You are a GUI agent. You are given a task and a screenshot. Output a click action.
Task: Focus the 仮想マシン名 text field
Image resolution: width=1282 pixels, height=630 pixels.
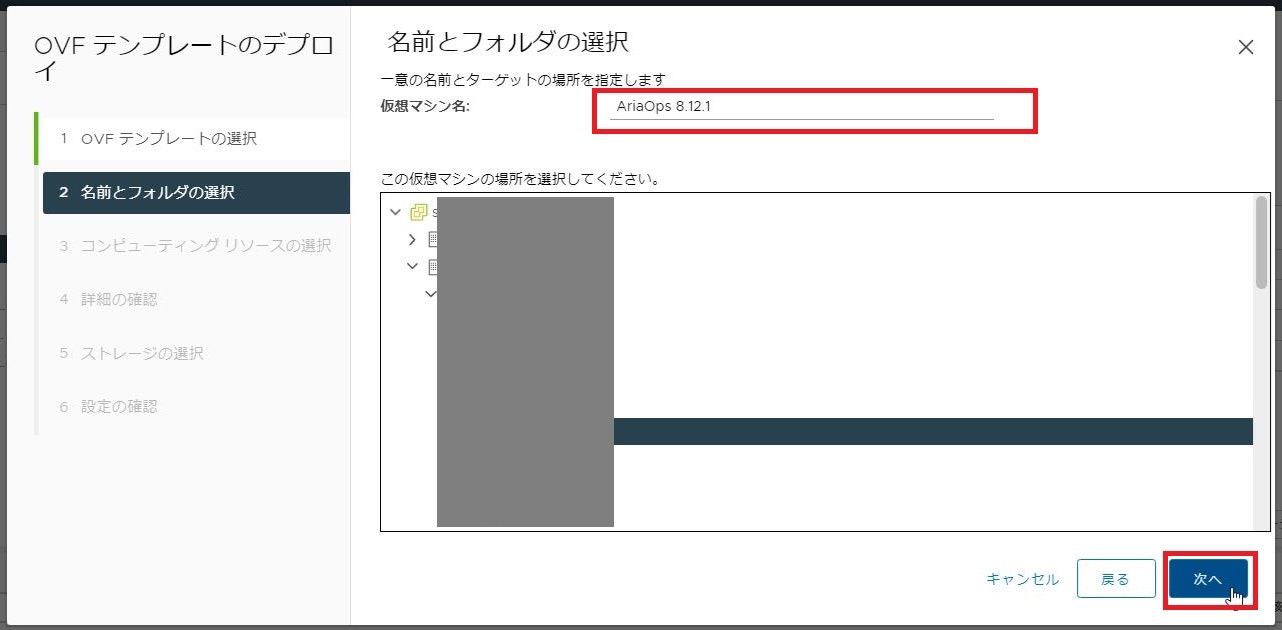[802, 107]
